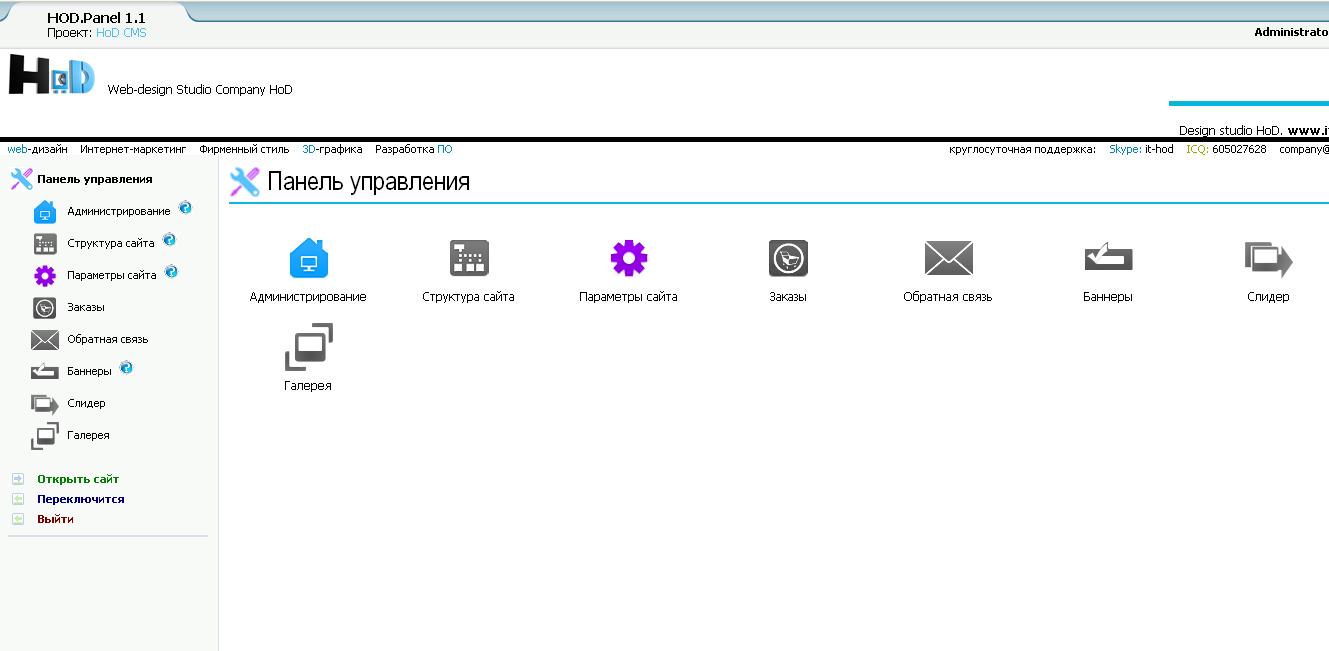Click the sidebar Структура сайта text link
This screenshot has width=1329, height=651.
(x=111, y=243)
